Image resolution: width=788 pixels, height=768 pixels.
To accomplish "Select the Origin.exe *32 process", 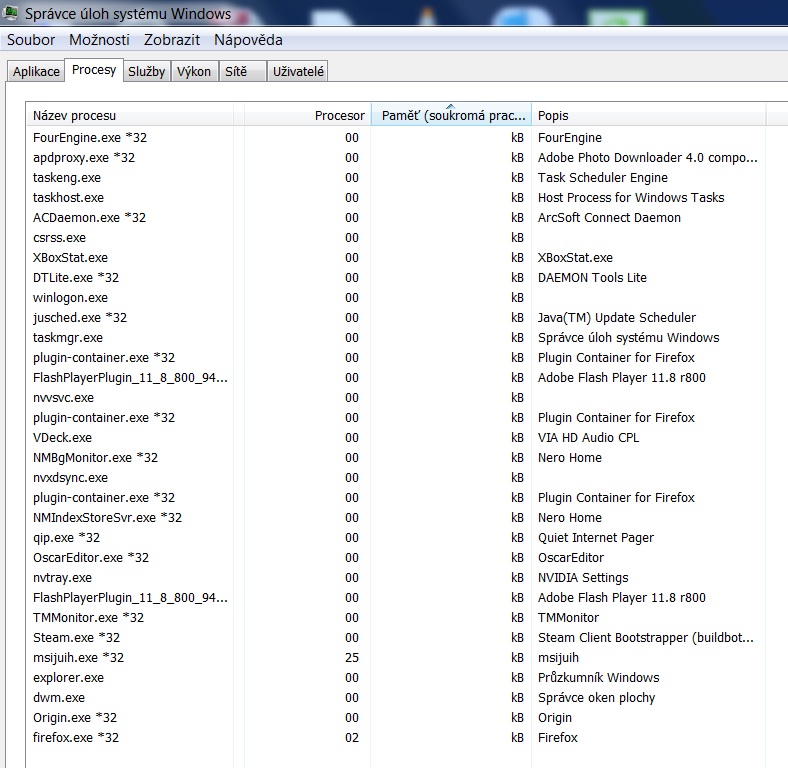I will tap(75, 718).
